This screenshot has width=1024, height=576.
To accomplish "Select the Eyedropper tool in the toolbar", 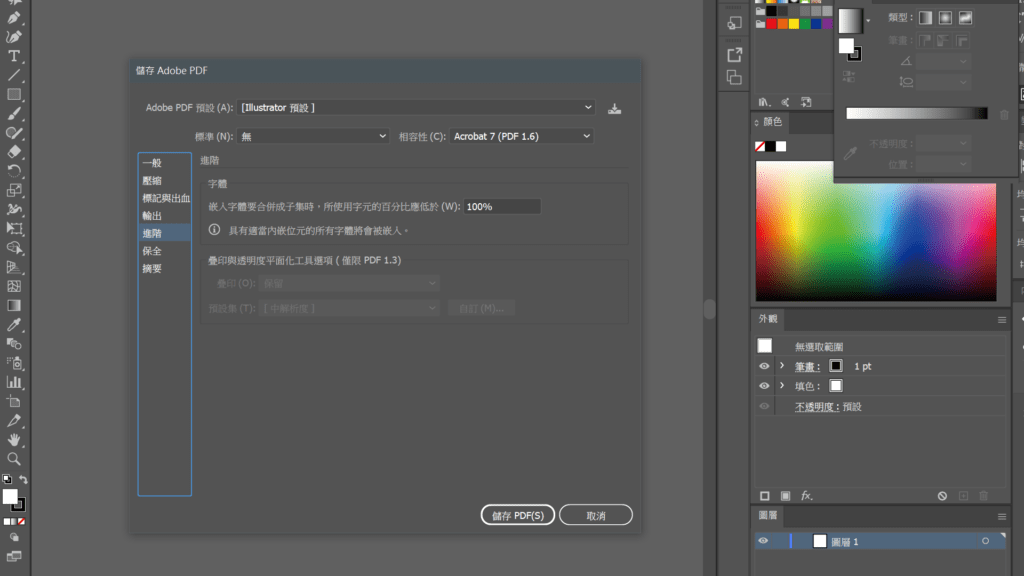I will [x=14, y=325].
